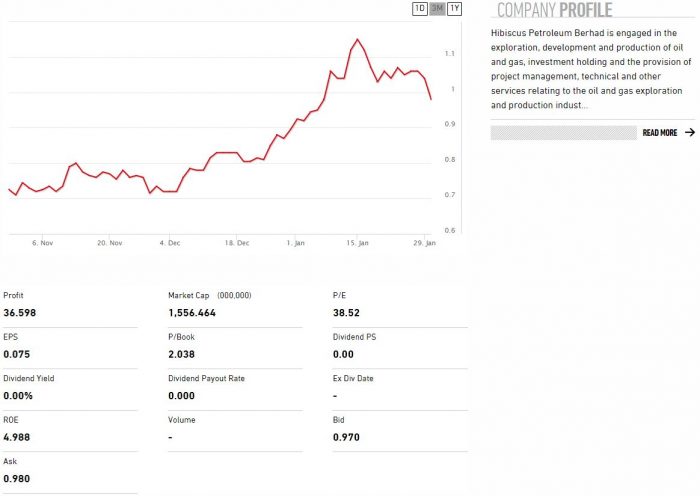Click the Bid price 0.970
The image size is (700, 496).
346,437
